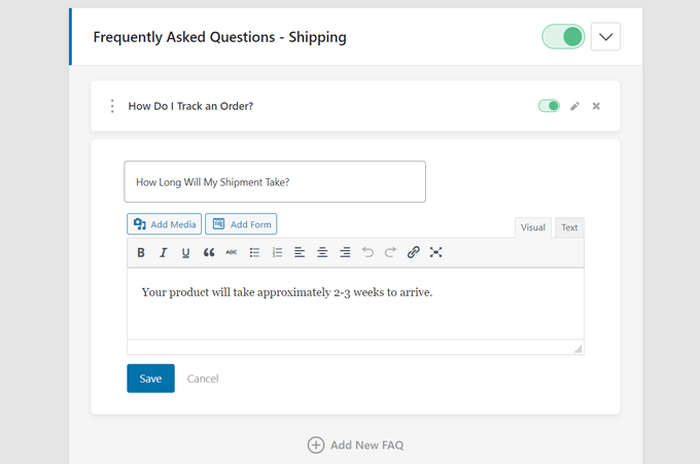This screenshot has width=700, height=464.
Task: Toggle the FAQ Shipping group switch
Action: pyautogui.click(x=563, y=37)
